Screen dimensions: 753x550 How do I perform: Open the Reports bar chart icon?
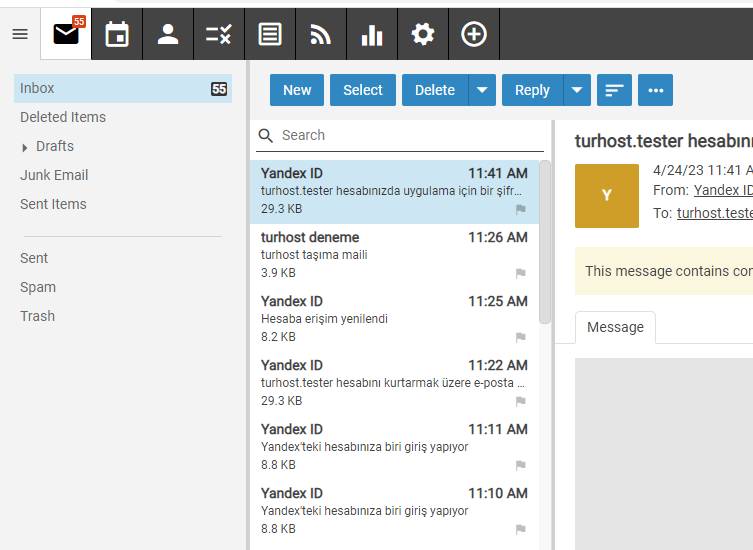(372, 35)
